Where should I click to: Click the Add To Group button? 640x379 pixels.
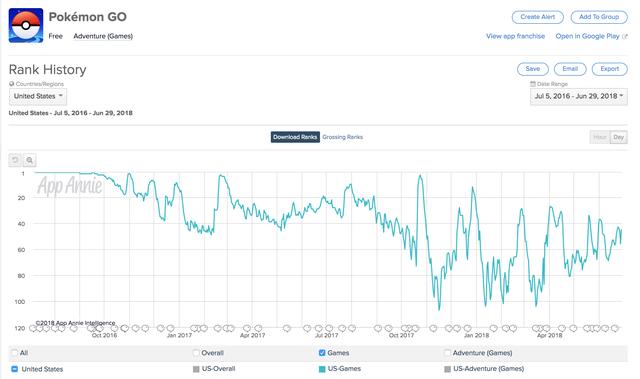coord(599,17)
